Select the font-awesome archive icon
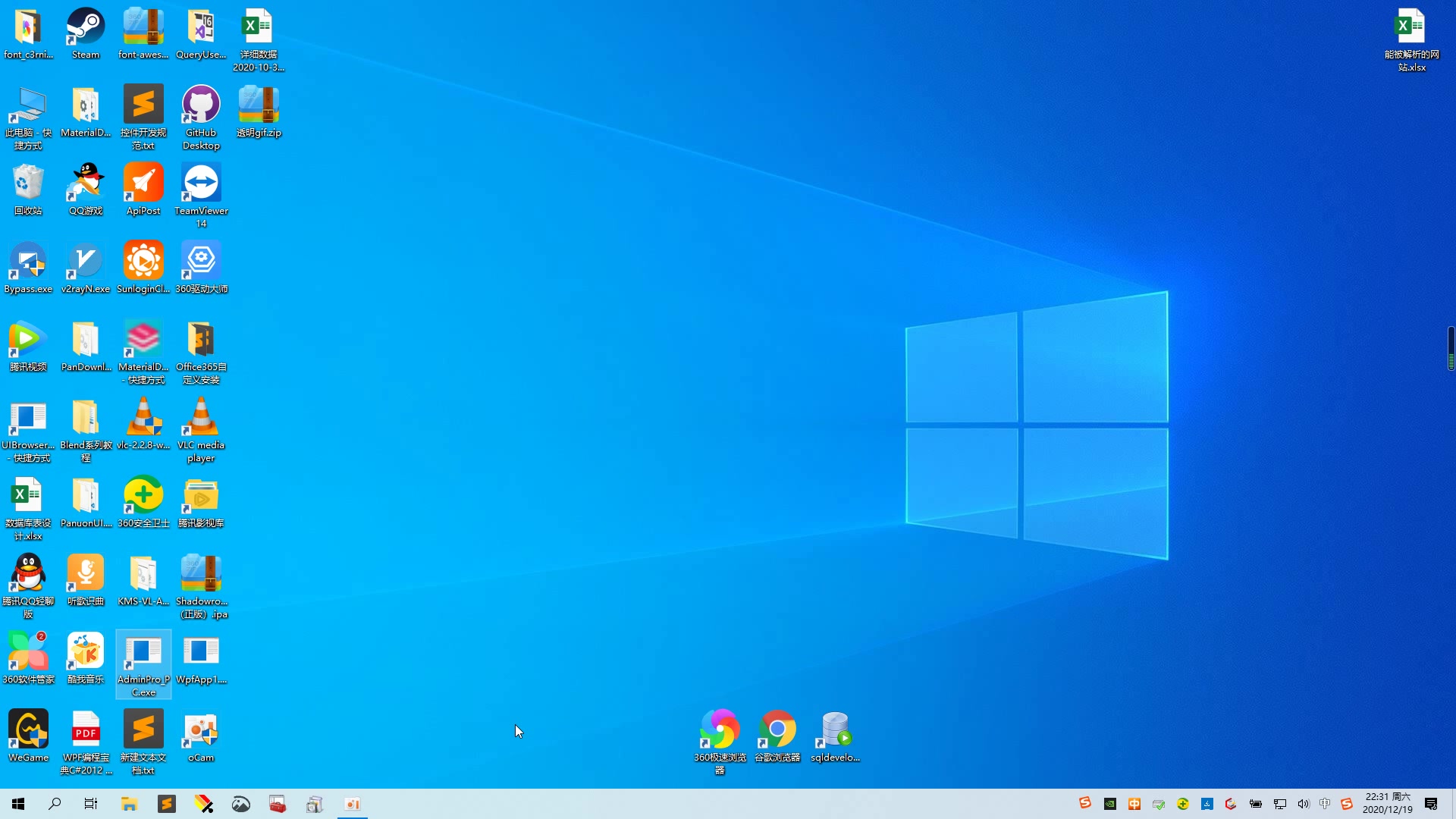Screen dimensions: 1456x819 click(143, 34)
